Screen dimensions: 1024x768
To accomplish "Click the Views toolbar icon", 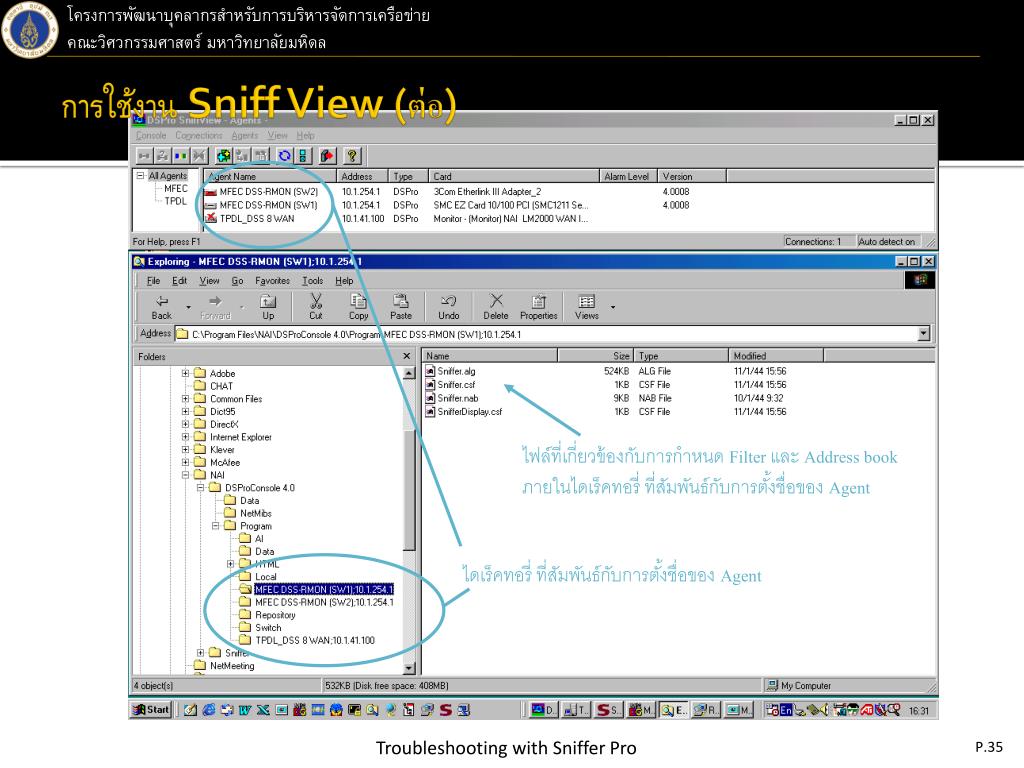I will pos(586,301).
